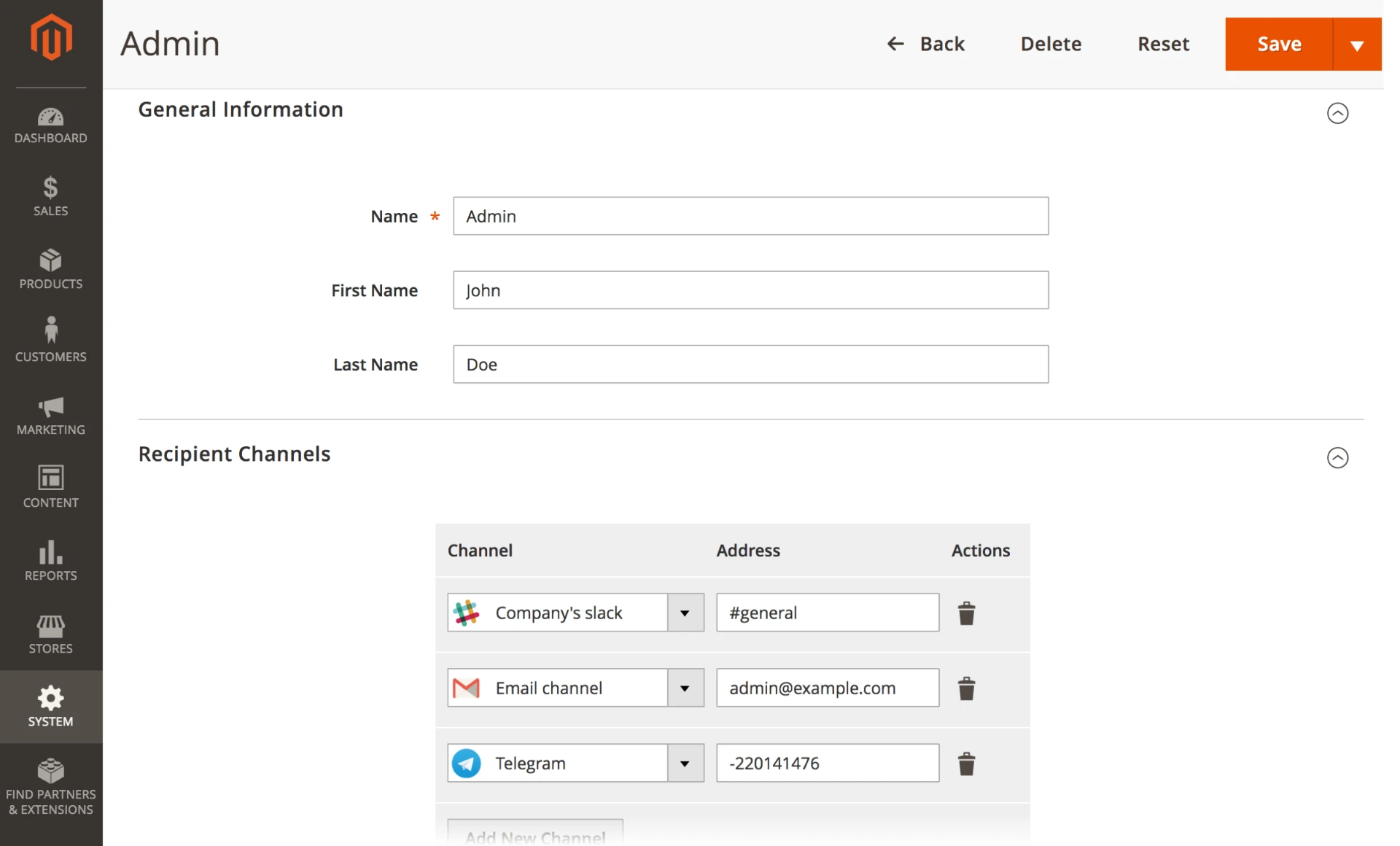Click the First Name input field
Image resolution: width=1400 pixels, height=846 pixels.
[x=750, y=290]
